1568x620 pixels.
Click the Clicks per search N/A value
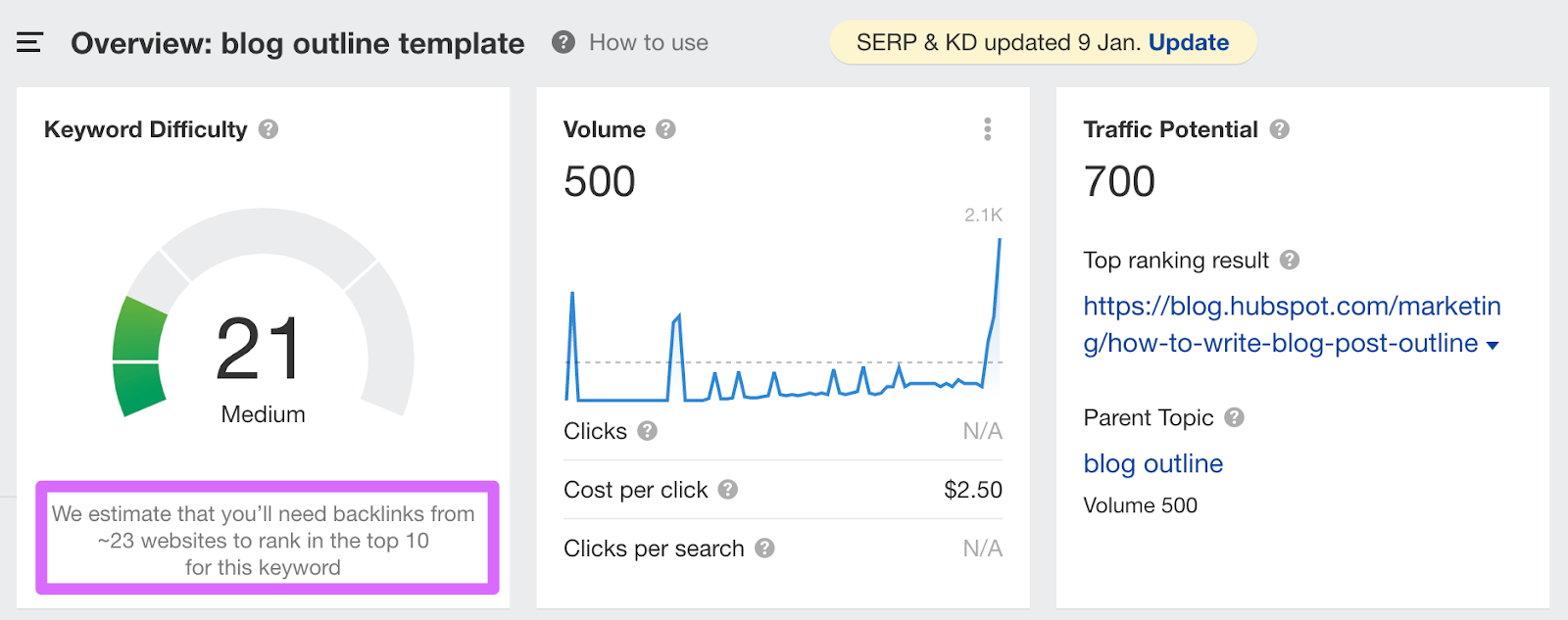click(983, 548)
